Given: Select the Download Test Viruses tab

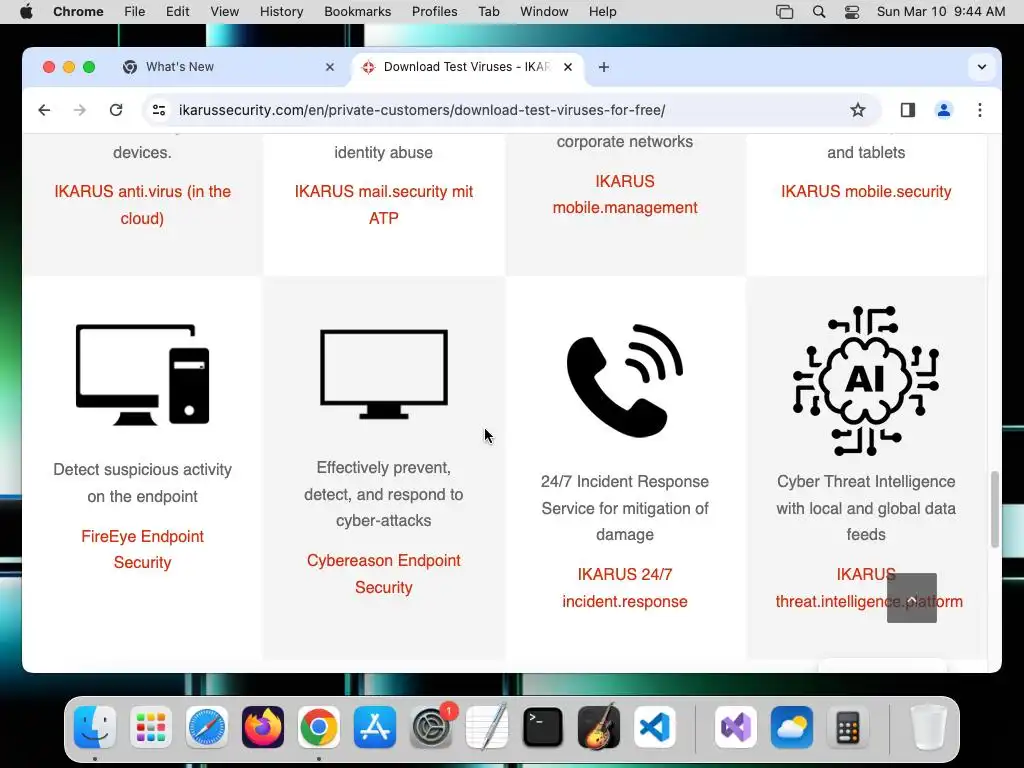Looking at the screenshot, I should pyautogui.click(x=468, y=67).
